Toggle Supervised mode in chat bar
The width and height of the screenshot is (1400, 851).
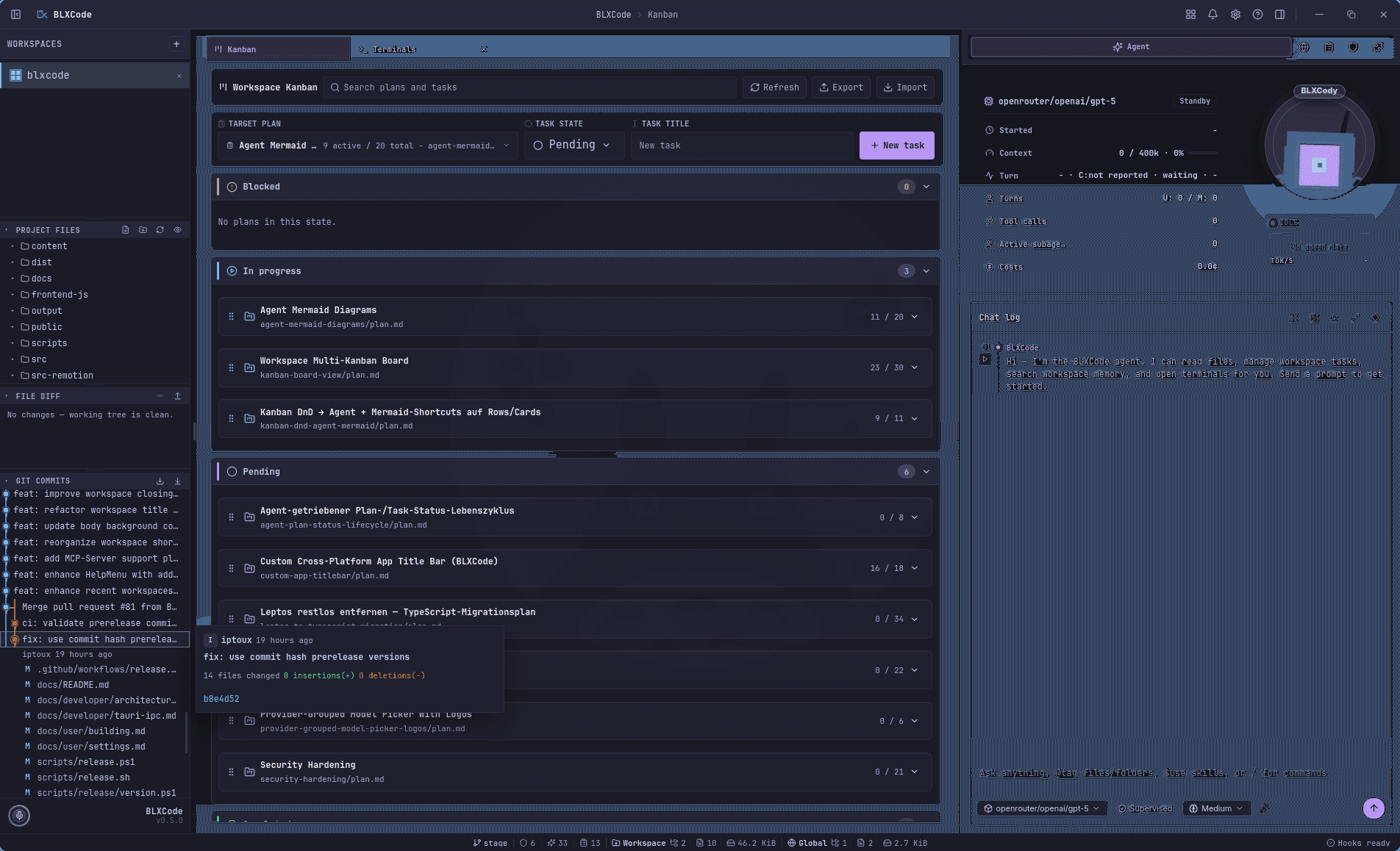point(1146,808)
